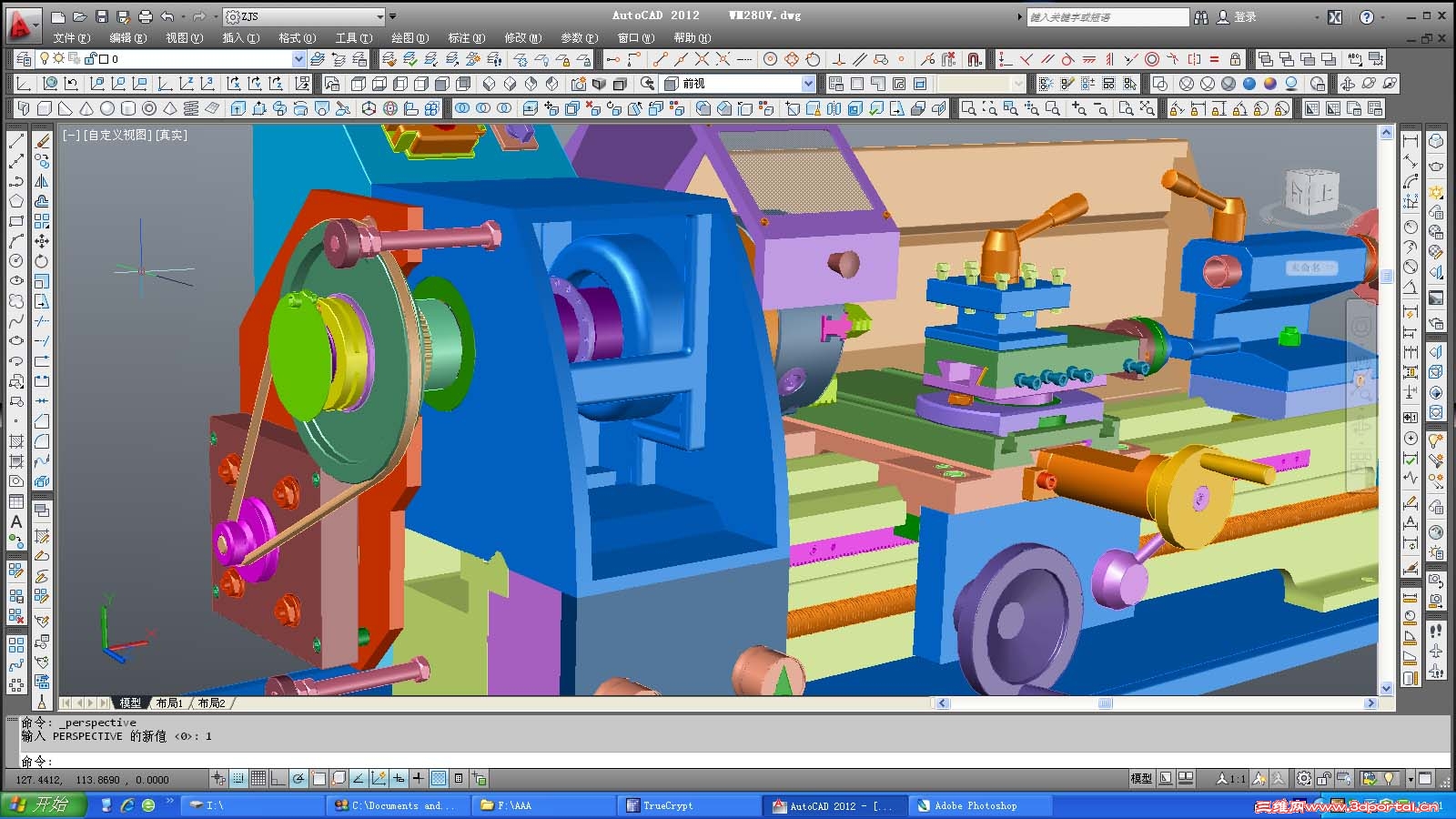The image size is (1456, 819).
Task: Select the Cone solid tool
Action: pyautogui.click(x=86, y=108)
